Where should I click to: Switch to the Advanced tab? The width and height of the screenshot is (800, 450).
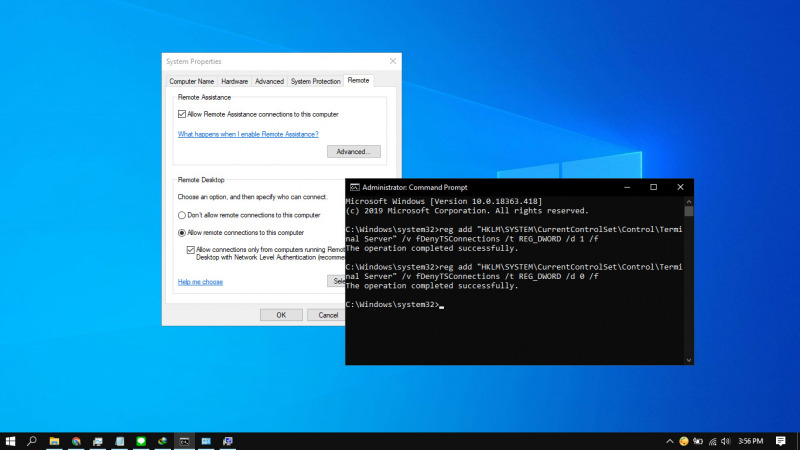click(269, 81)
